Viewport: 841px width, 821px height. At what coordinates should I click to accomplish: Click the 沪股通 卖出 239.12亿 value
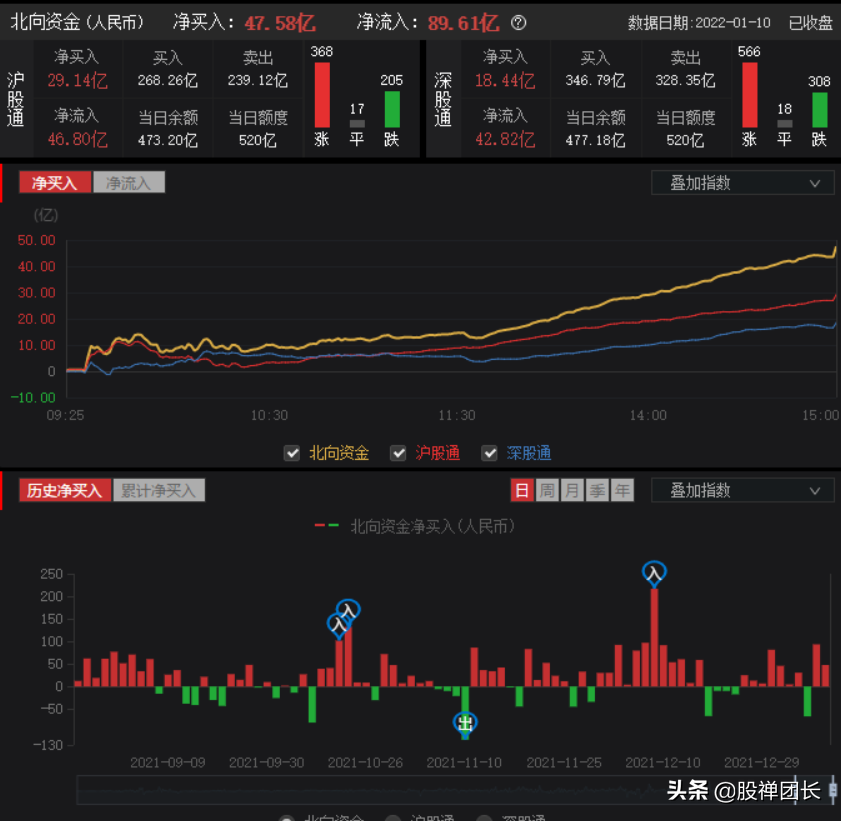(x=258, y=80)
